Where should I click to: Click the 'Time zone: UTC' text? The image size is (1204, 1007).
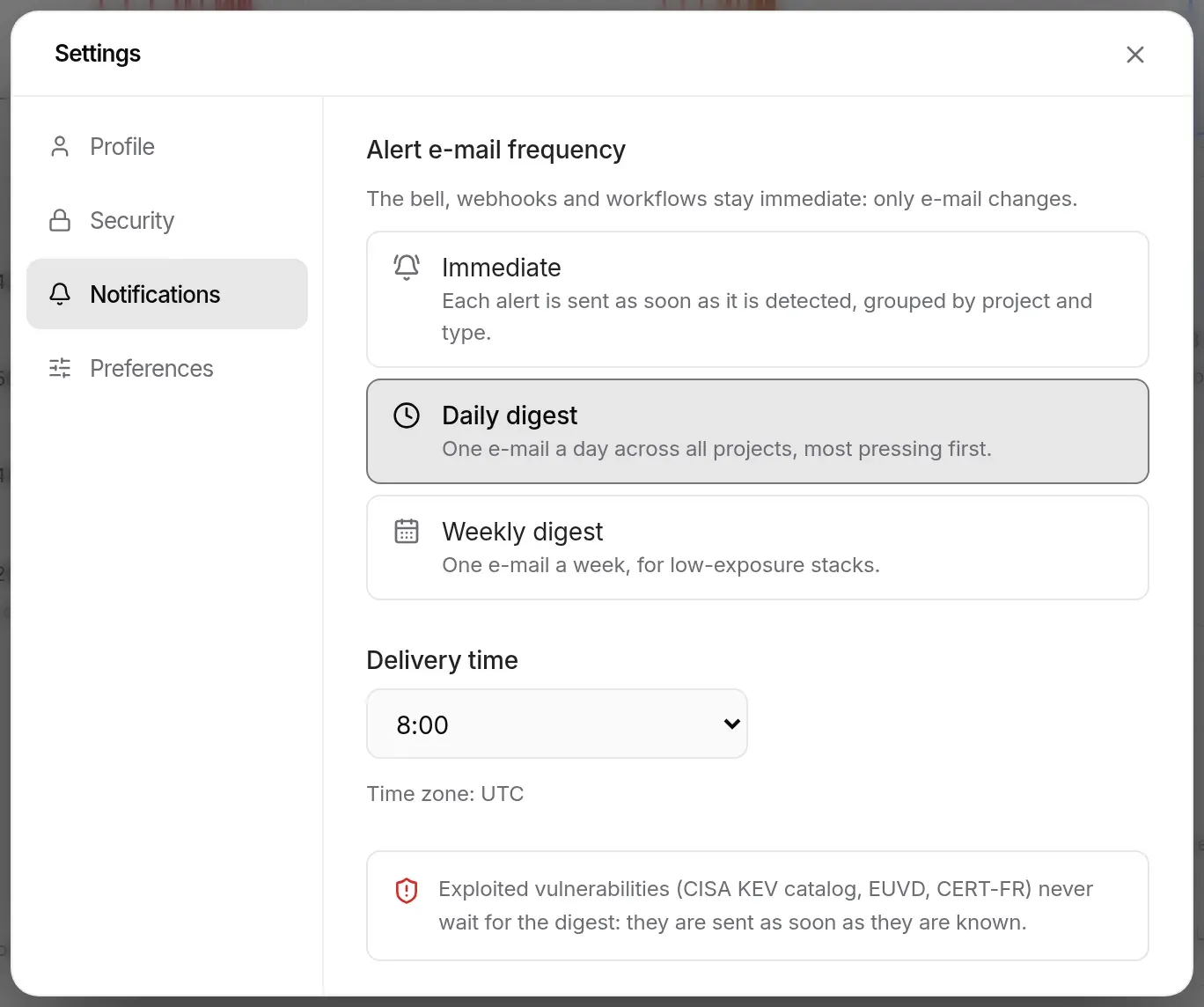click(445, 794)
